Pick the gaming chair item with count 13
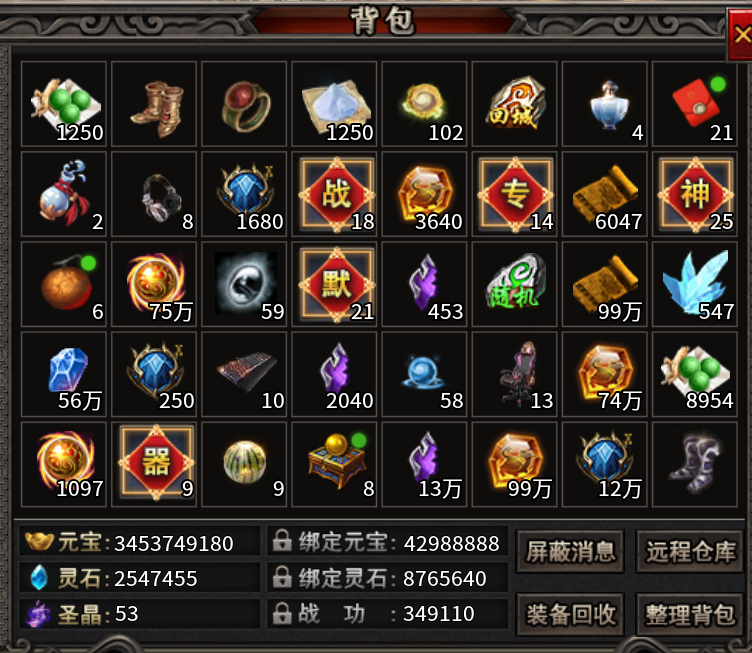The width and height of the screenshot is (752, 653). click(514, 374)
